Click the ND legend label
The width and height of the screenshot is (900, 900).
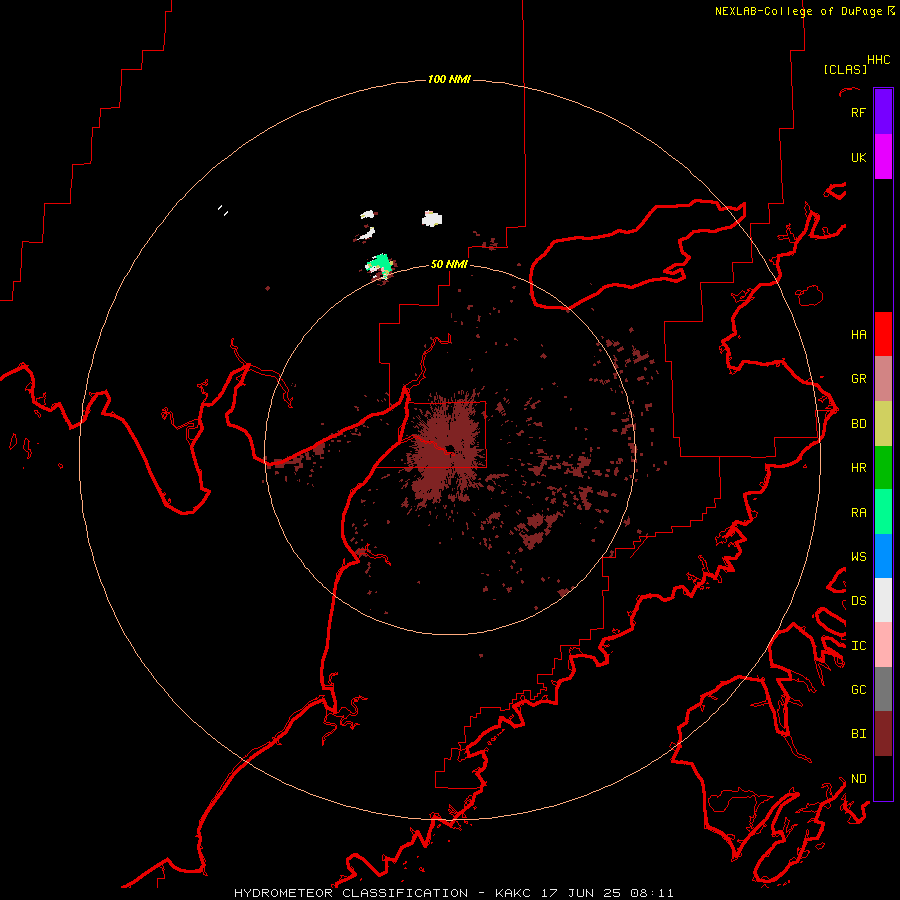[858, 778]
